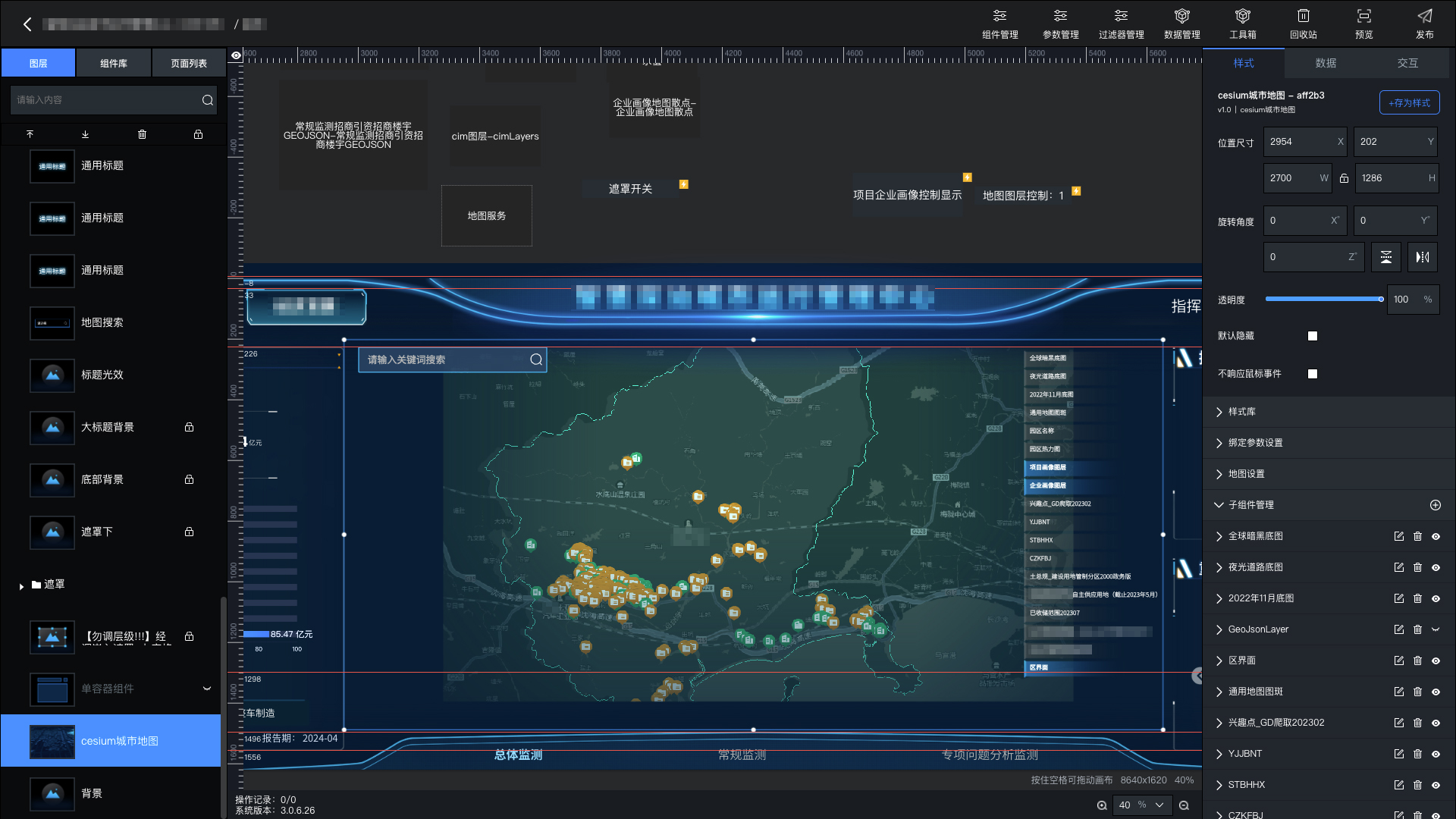
Task: Click the 遮罩开关 component on canvas
Action: pos(630,189)
